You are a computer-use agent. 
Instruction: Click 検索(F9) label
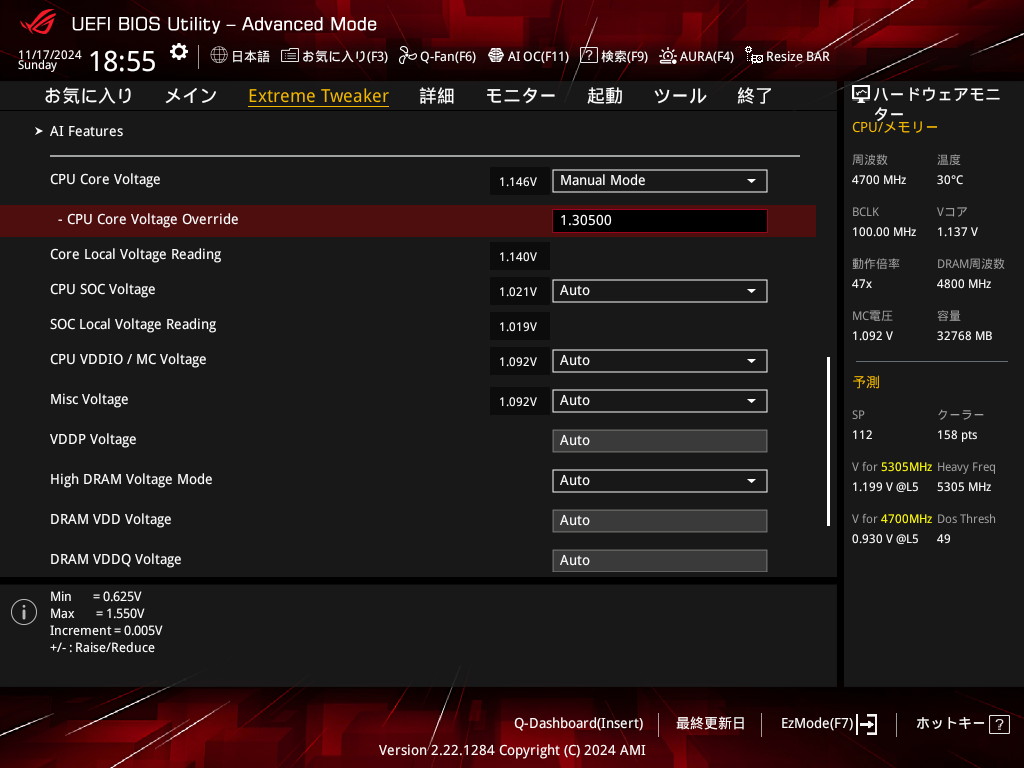pyautogui.click(x=624, y=57)
